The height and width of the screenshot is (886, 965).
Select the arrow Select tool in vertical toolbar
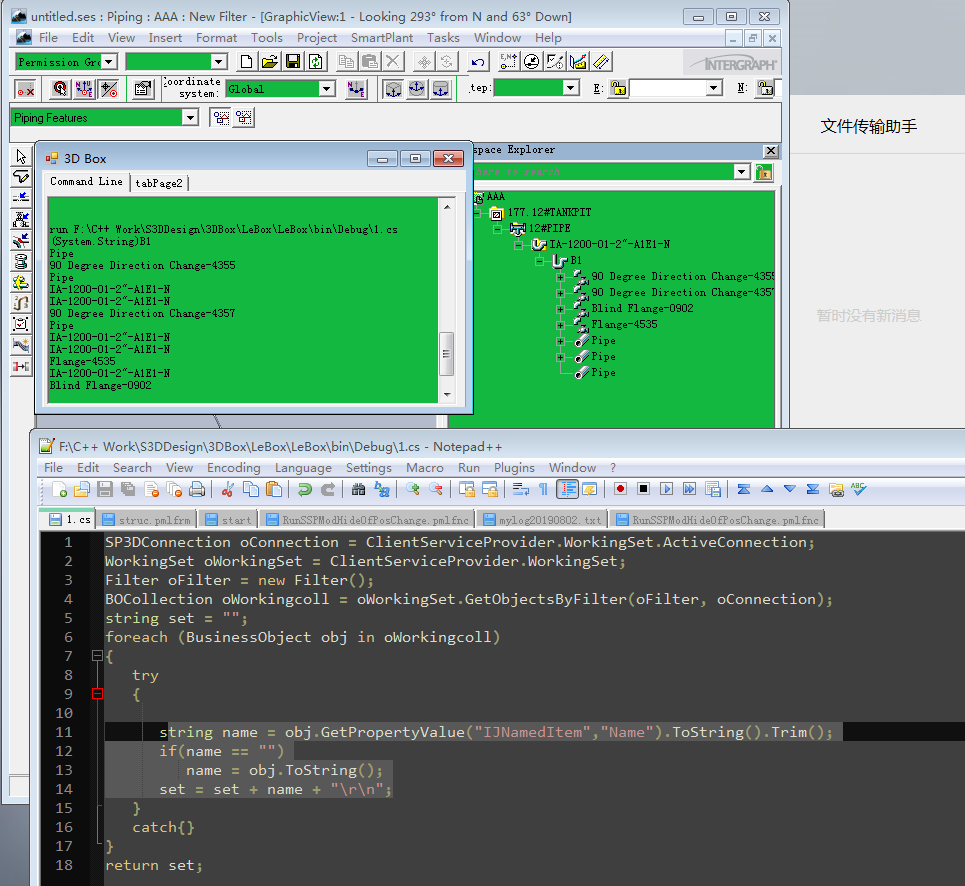click(x=21, y=156)
